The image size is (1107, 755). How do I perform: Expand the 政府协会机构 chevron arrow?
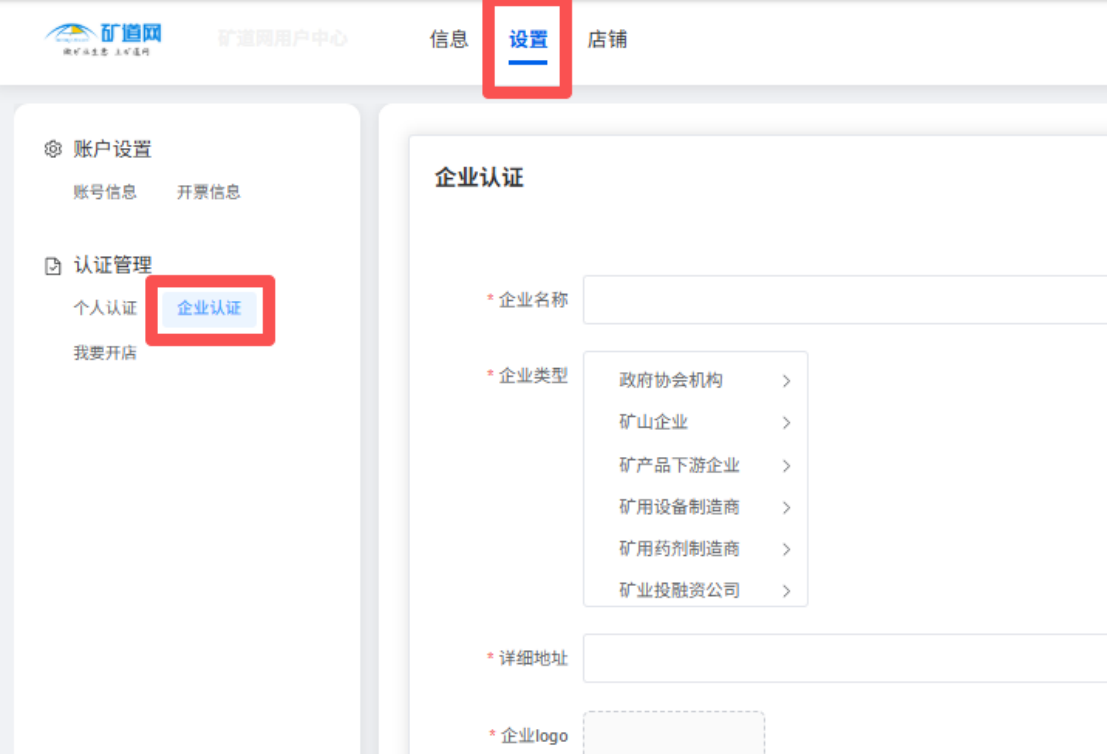point(786,381)
